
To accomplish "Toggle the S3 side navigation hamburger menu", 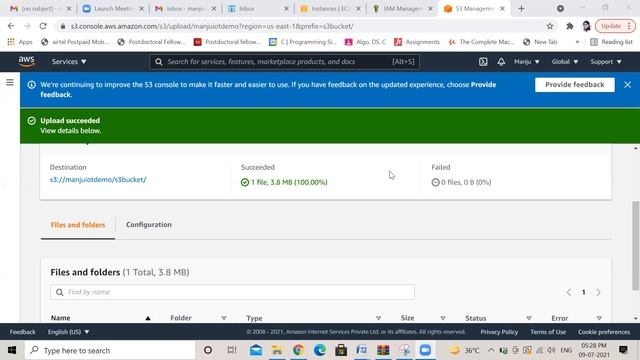I will click(x=10, y=82).
